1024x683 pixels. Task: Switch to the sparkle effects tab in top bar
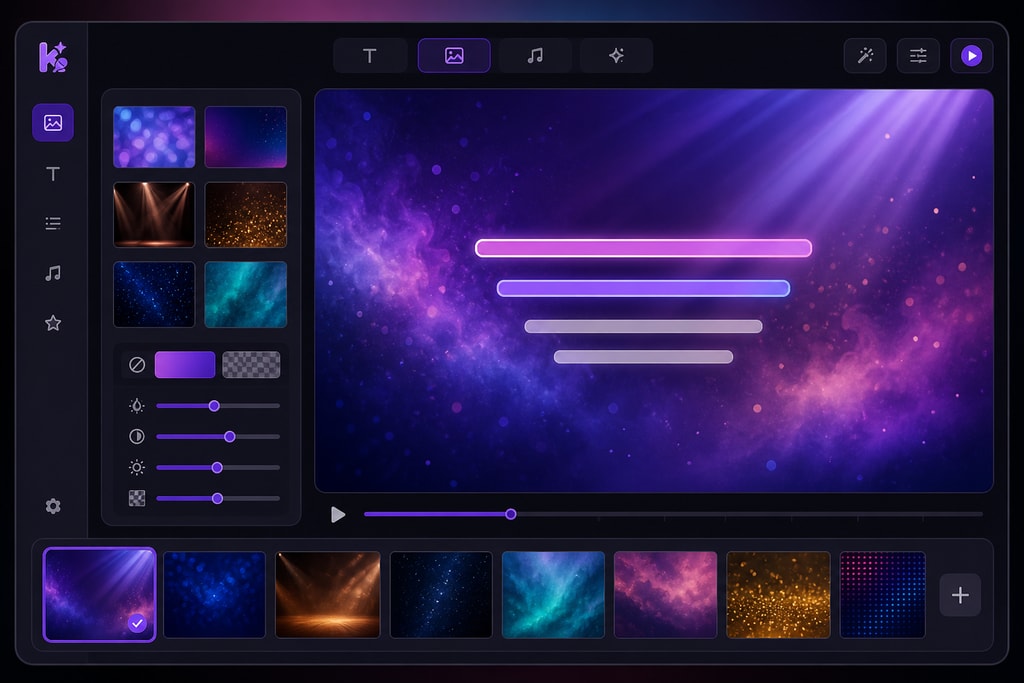tap(616, 56)
